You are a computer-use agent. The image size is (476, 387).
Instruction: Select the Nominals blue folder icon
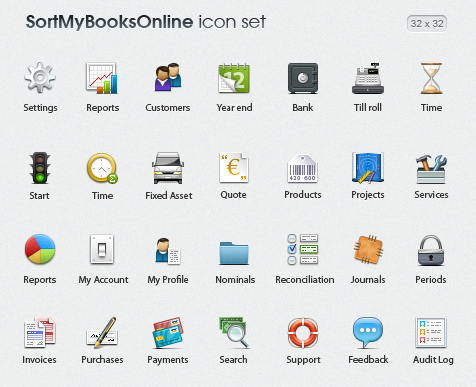[x=234, y=253]
